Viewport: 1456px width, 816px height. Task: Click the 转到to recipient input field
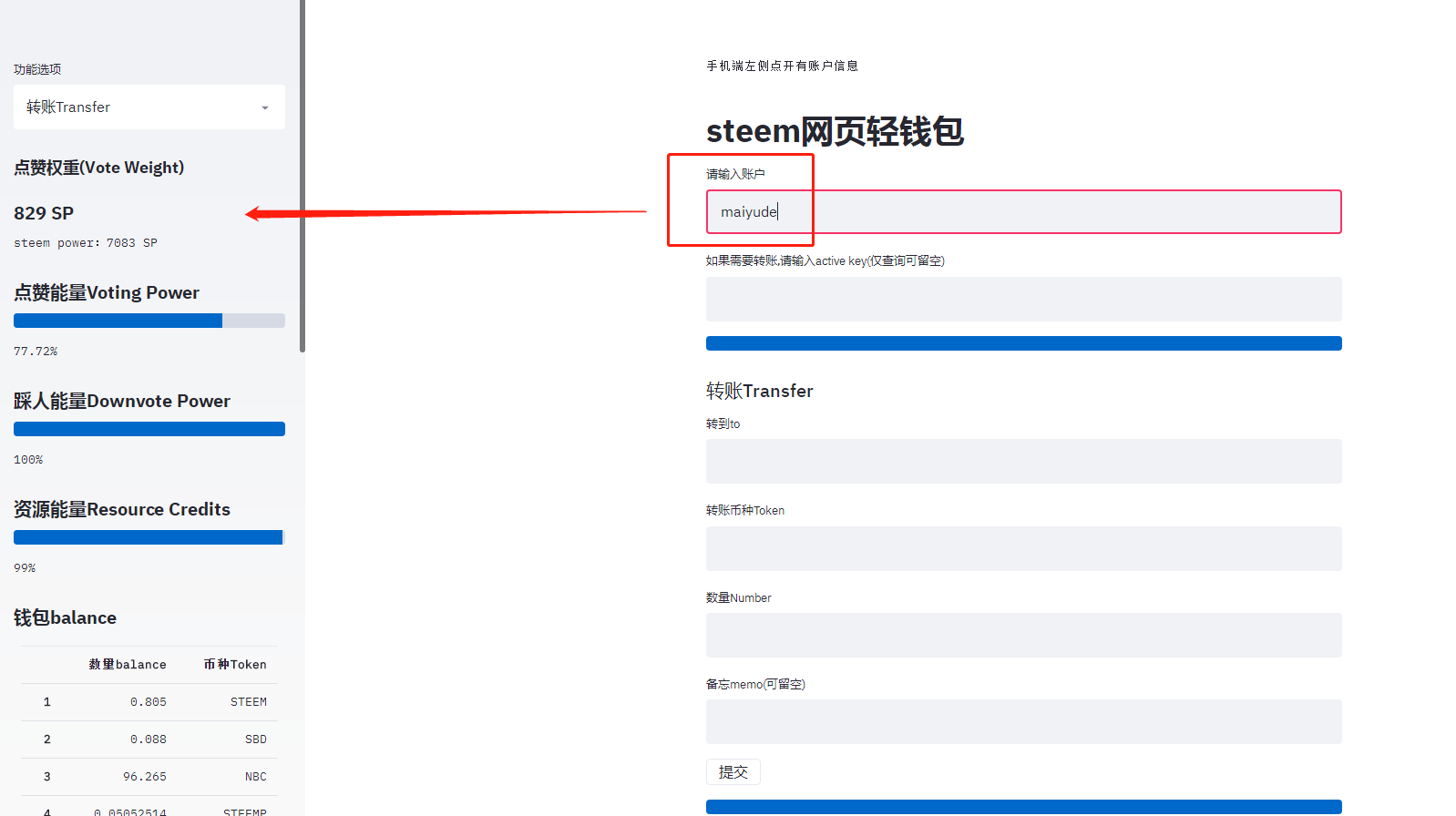pyautogui.click(x=1023, y=461)
